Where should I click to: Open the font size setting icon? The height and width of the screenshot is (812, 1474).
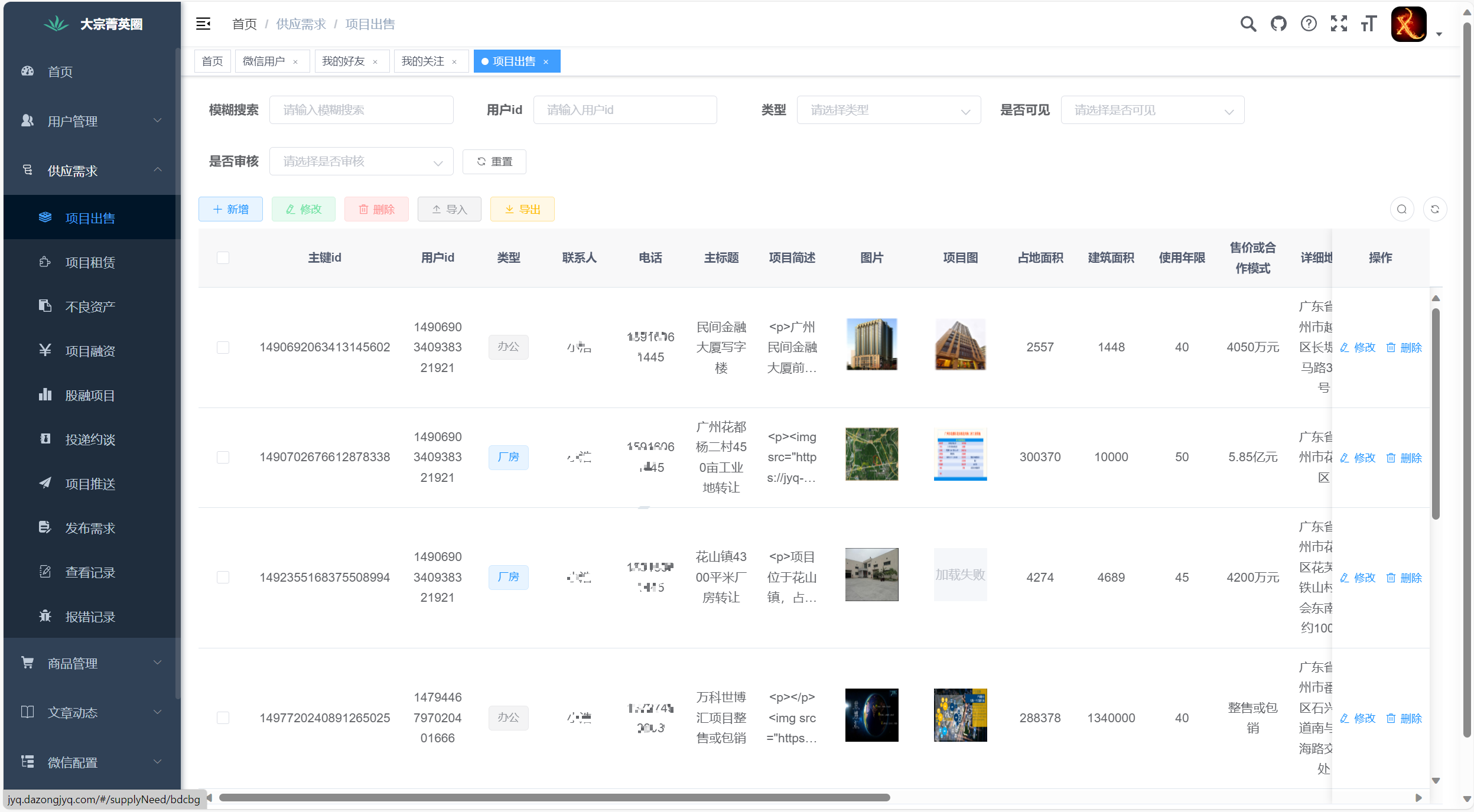[x=1369, y=24]
